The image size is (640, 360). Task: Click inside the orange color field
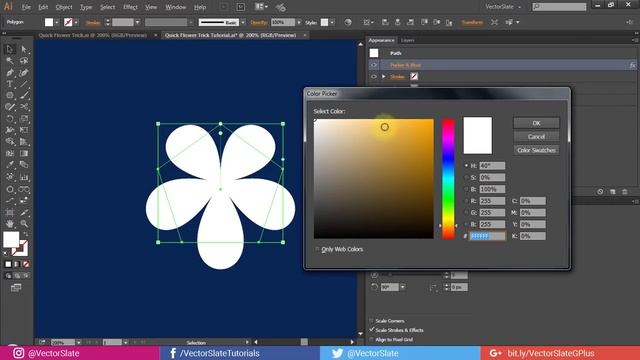click(373, 179)
